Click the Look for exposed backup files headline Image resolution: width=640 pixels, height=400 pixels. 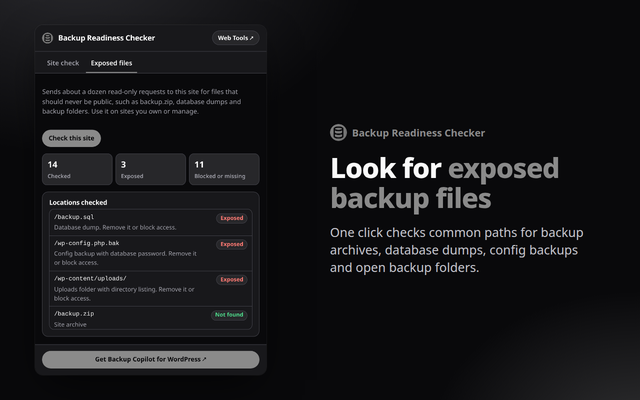[x=444, y=183]
